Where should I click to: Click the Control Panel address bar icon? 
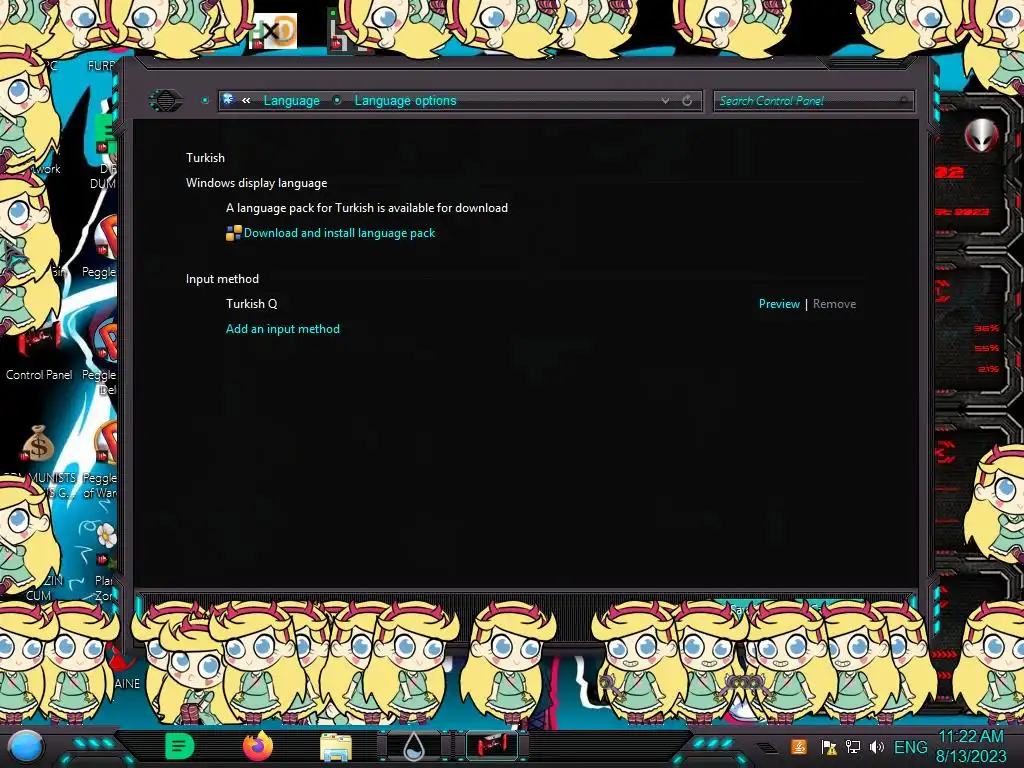point(229,100)
